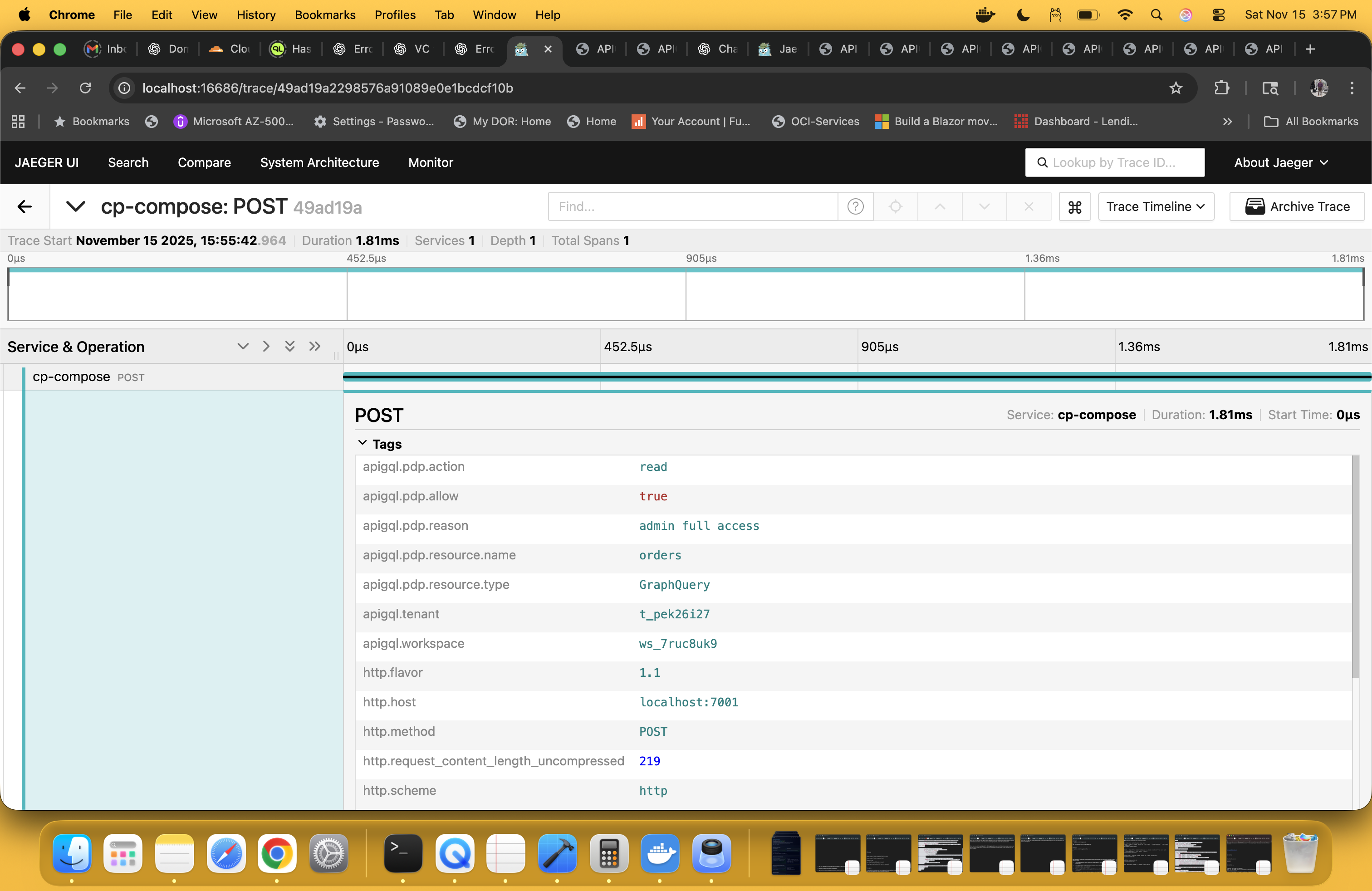
Task: Collapse the cp-compose: POST trace header
Action: [x=75, y=206]
